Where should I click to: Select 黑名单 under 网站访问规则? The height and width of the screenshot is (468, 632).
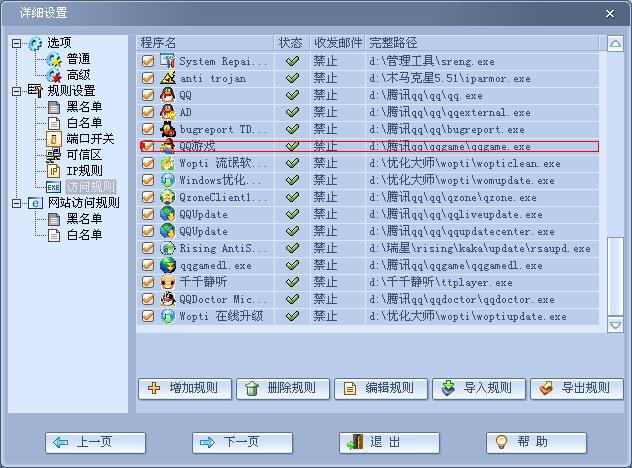click(x=84, y=219)
